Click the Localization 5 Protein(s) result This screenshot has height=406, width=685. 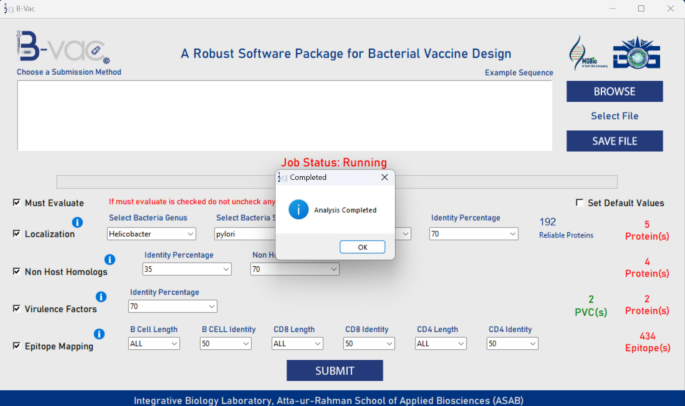click(x=647, y=230)
